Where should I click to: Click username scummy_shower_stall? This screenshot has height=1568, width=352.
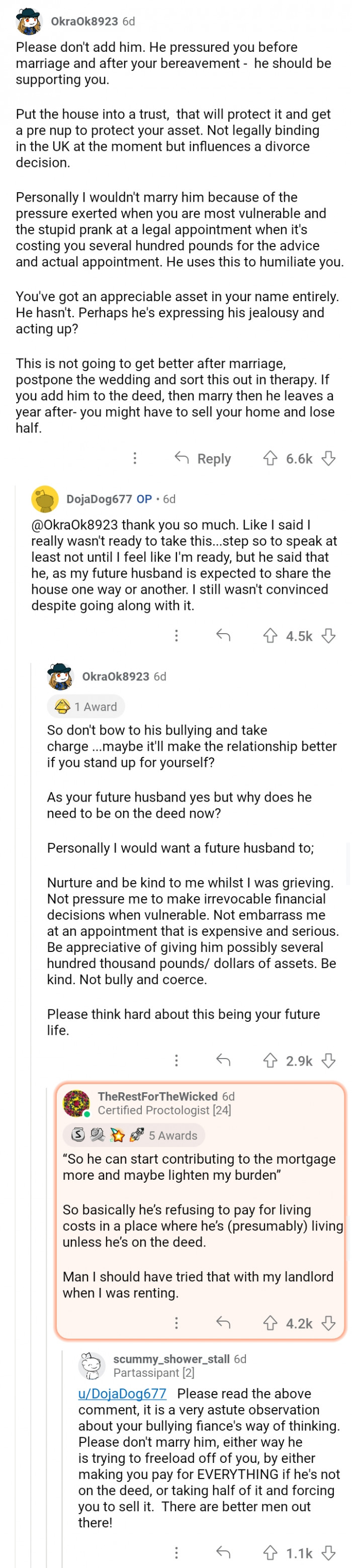[171, 1359]
